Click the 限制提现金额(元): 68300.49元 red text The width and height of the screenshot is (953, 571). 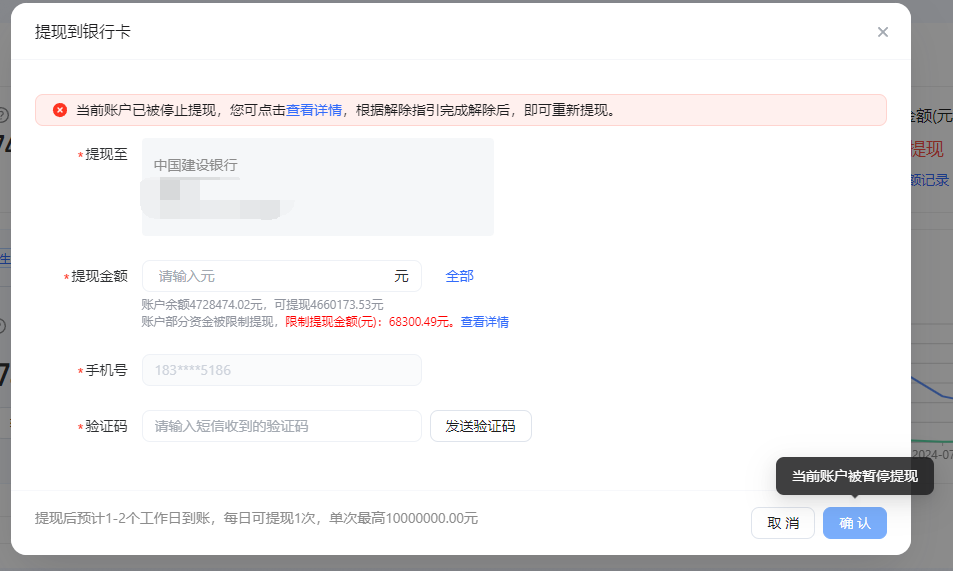click(x=370, y=322)
